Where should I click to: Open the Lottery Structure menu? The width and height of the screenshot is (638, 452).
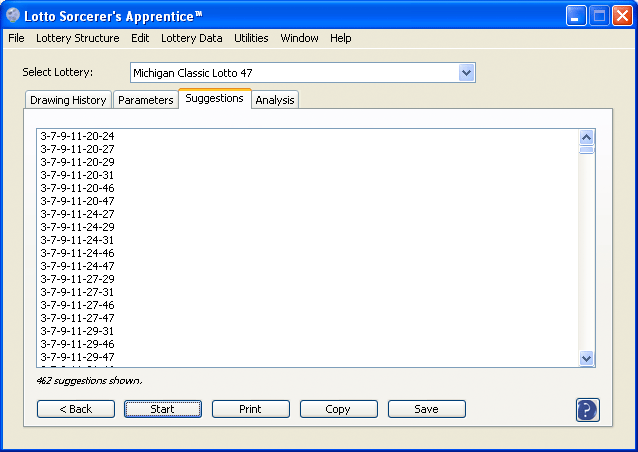(77, 38)
